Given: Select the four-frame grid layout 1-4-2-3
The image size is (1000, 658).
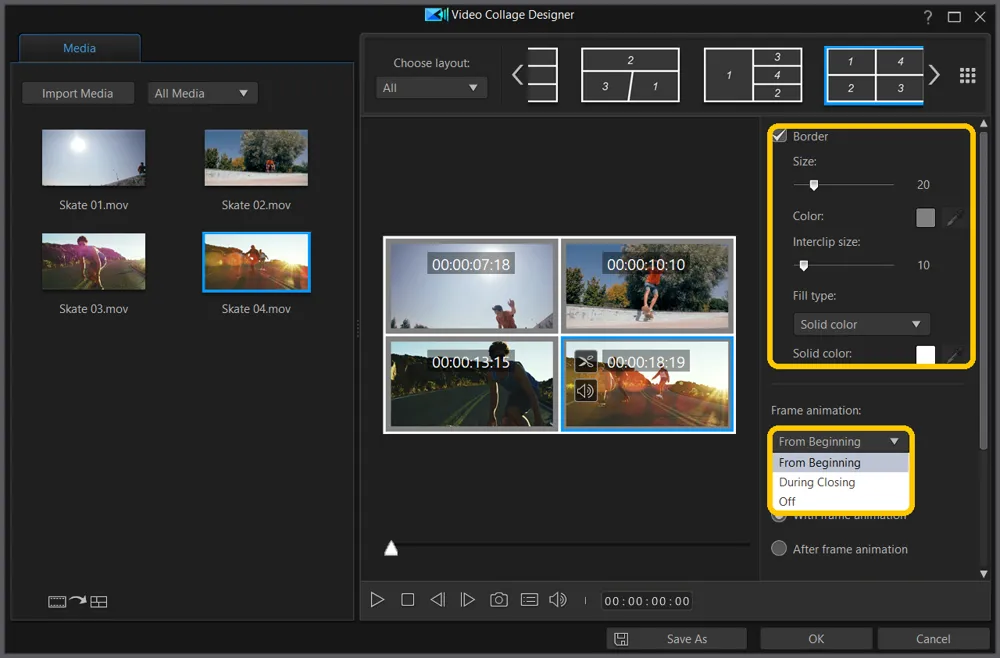Looking at the screenshot, I should (x=874, y=75).
